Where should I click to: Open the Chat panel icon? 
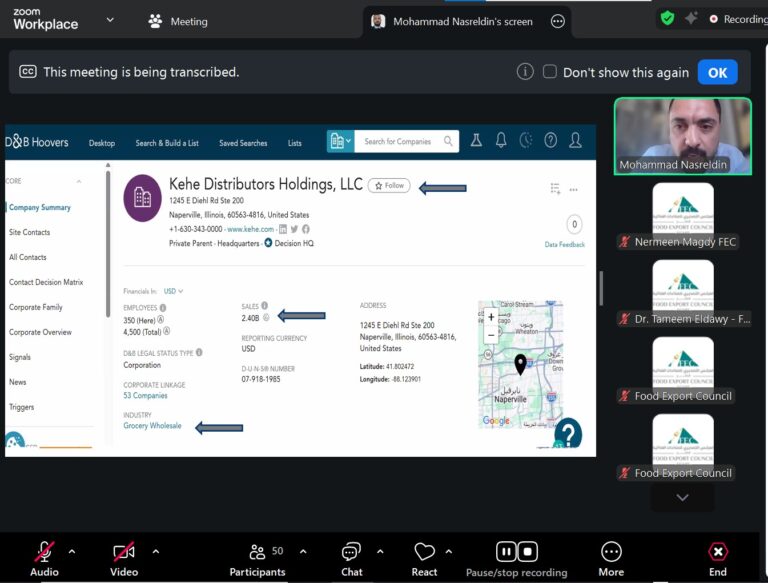coord(351,552)
